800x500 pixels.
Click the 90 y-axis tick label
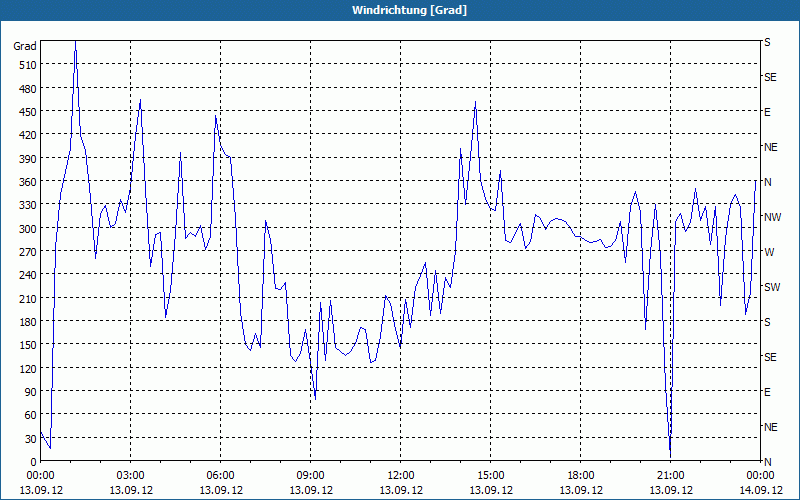tap(31, 392)
